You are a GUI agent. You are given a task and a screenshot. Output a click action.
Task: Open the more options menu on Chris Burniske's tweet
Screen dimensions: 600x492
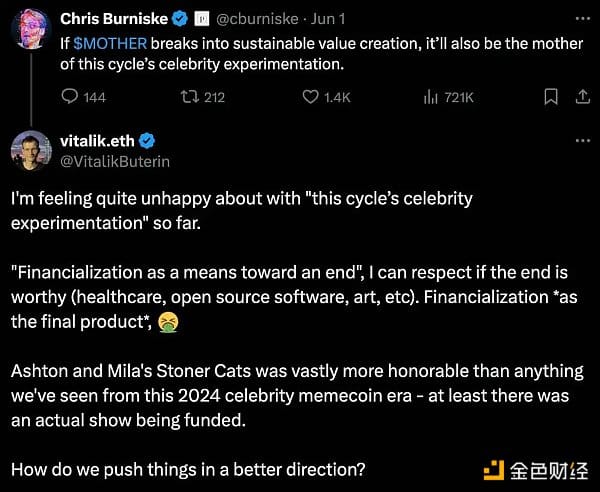[x=583, y=18]
